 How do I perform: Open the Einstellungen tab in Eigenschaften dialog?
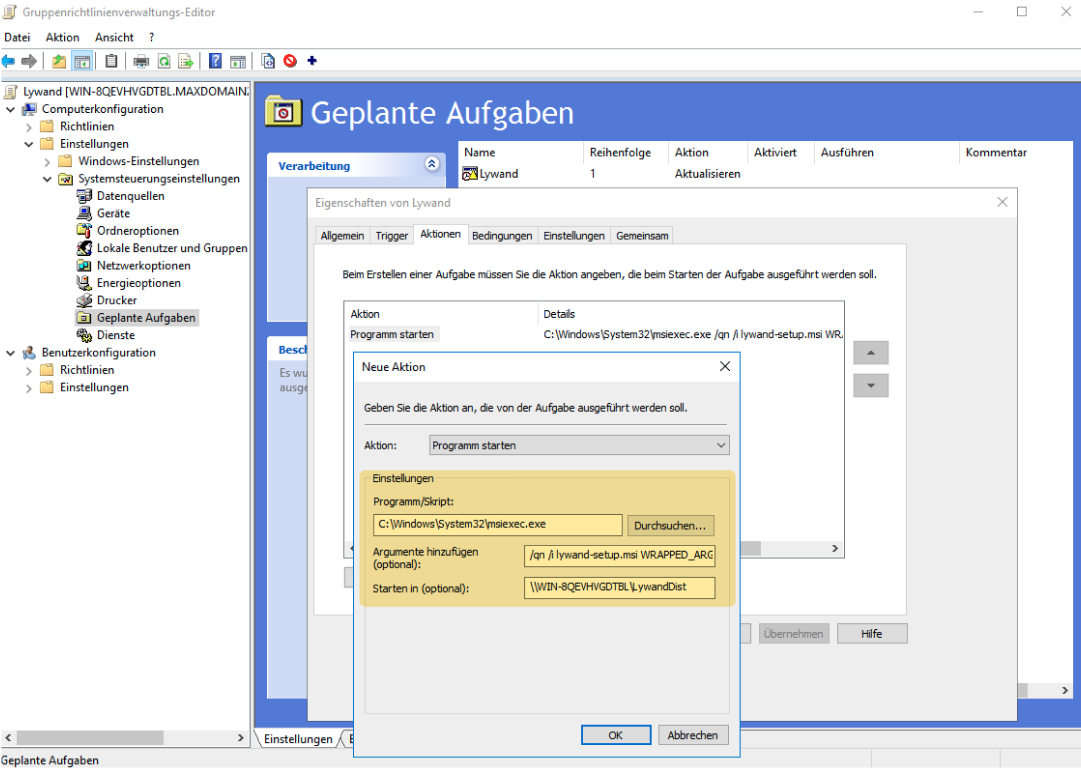click(574, 236)
